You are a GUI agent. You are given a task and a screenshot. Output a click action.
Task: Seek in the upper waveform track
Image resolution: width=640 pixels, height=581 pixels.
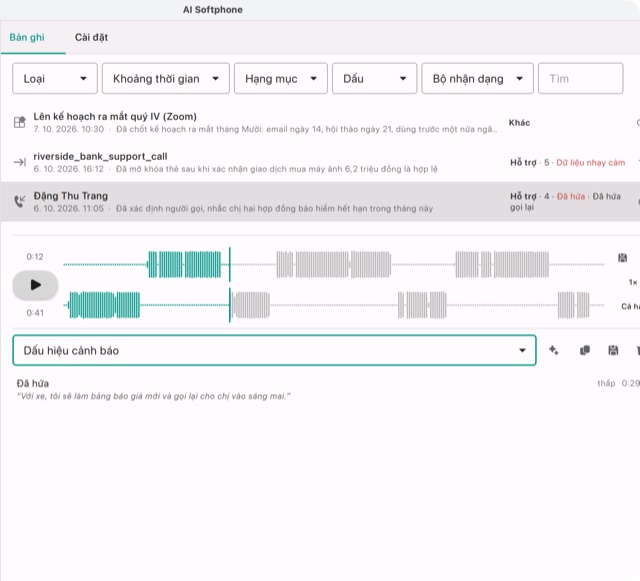[333, 265]
